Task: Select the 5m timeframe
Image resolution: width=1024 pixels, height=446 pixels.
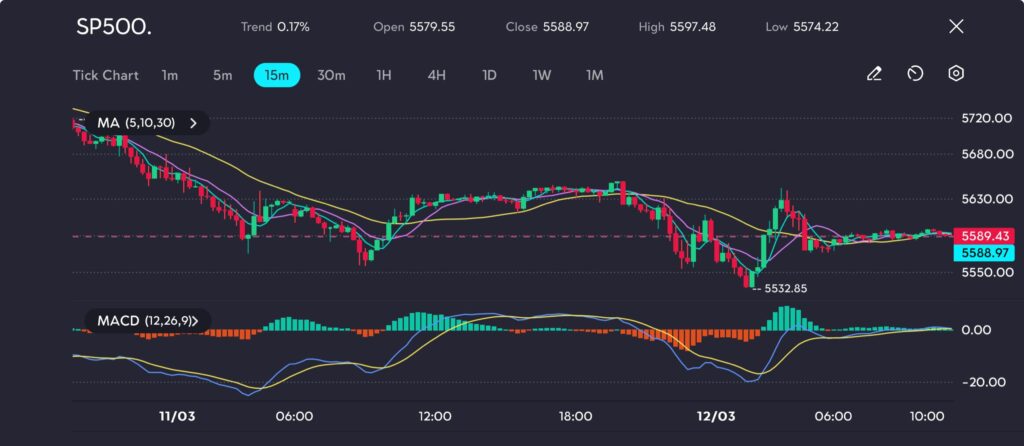Action: pos(222,75)
